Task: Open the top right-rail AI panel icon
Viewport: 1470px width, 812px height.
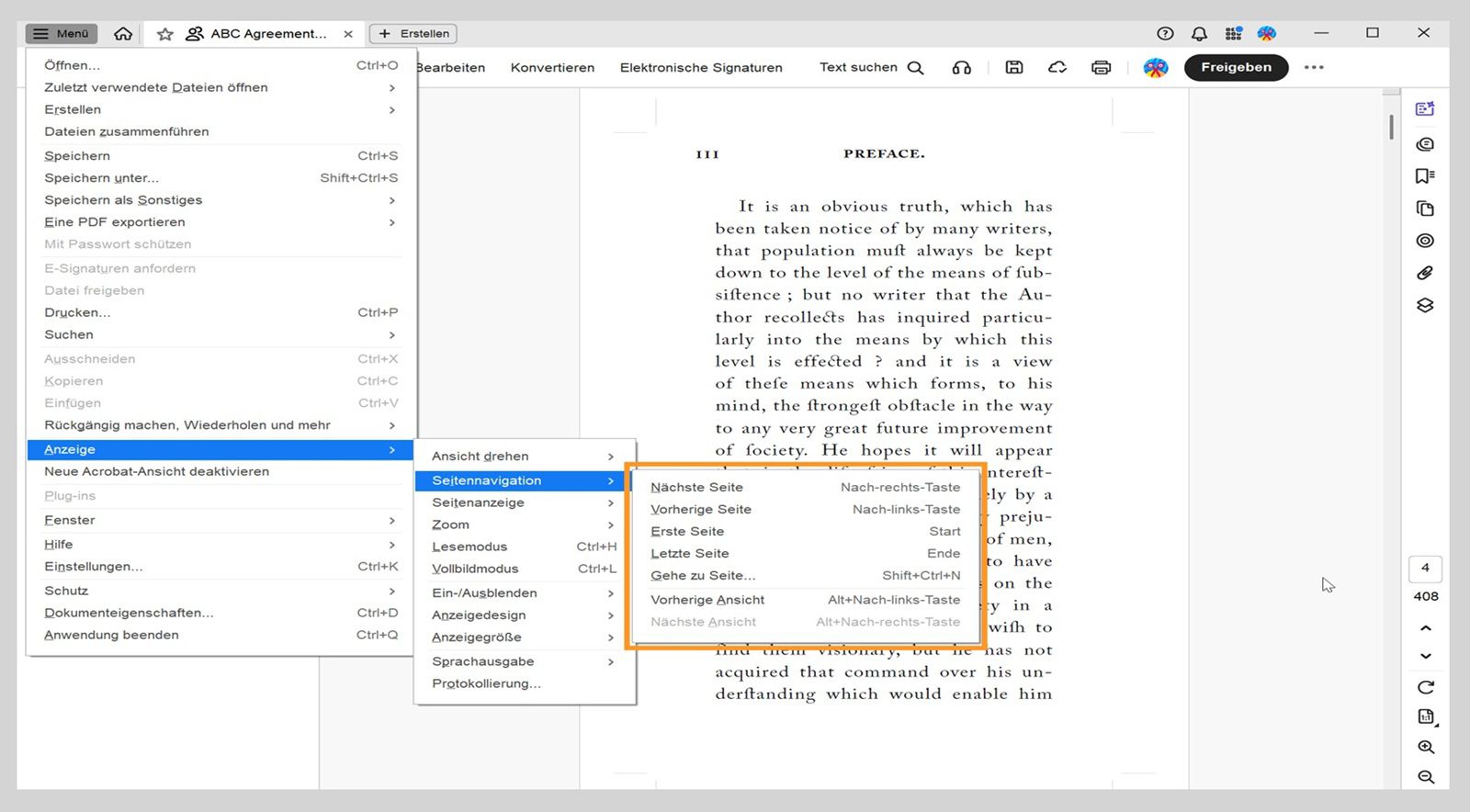Action: [x=1425, y=109]
